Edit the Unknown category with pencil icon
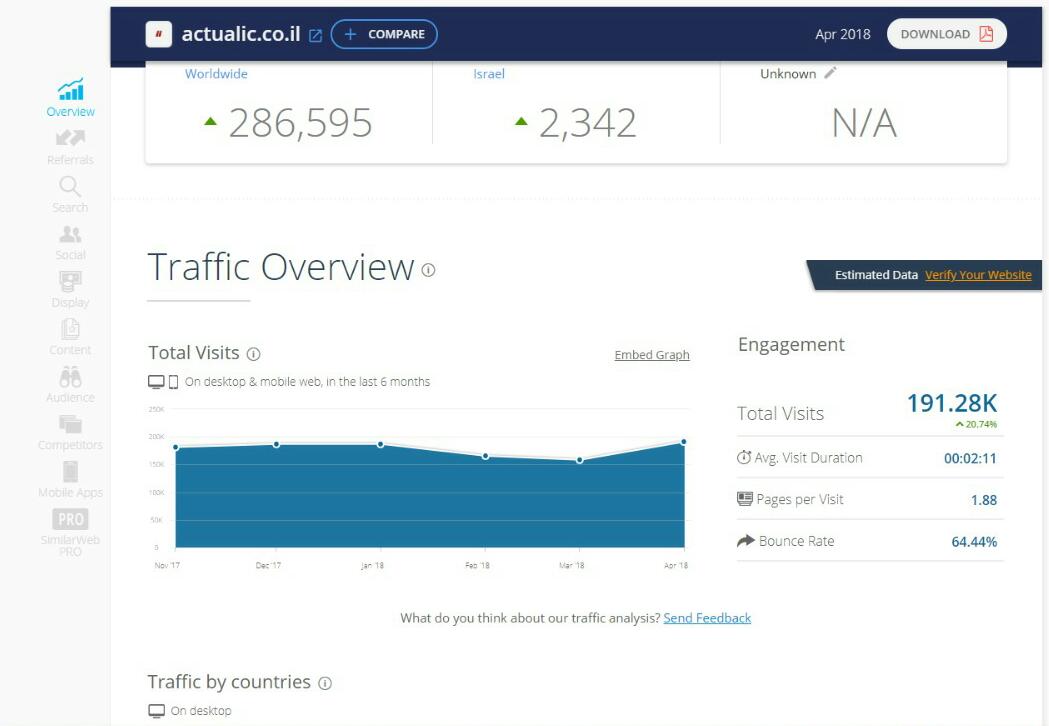The height and width of the screenshot is (726, 1049). [830, 73]
